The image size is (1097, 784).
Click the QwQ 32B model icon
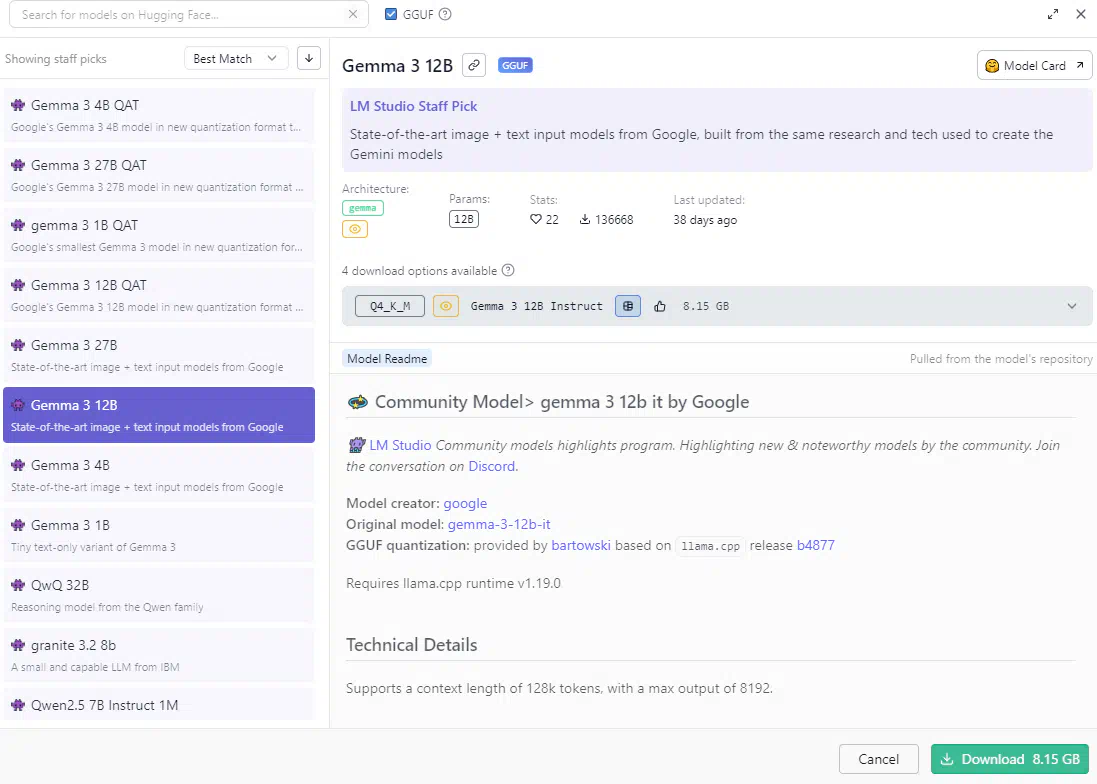coord(18,585)
